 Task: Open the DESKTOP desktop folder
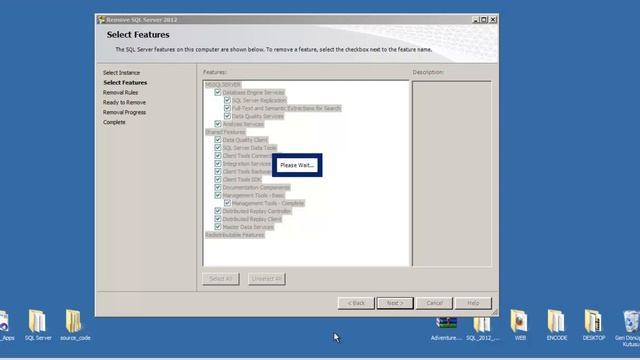coord(594,325)
